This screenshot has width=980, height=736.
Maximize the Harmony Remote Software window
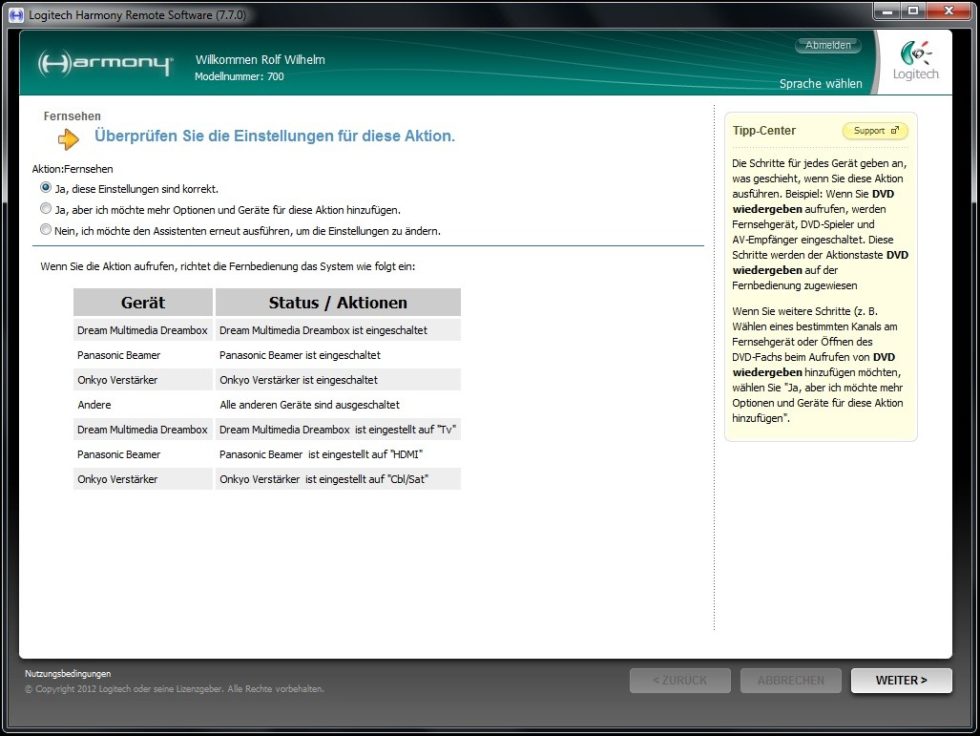914,11
